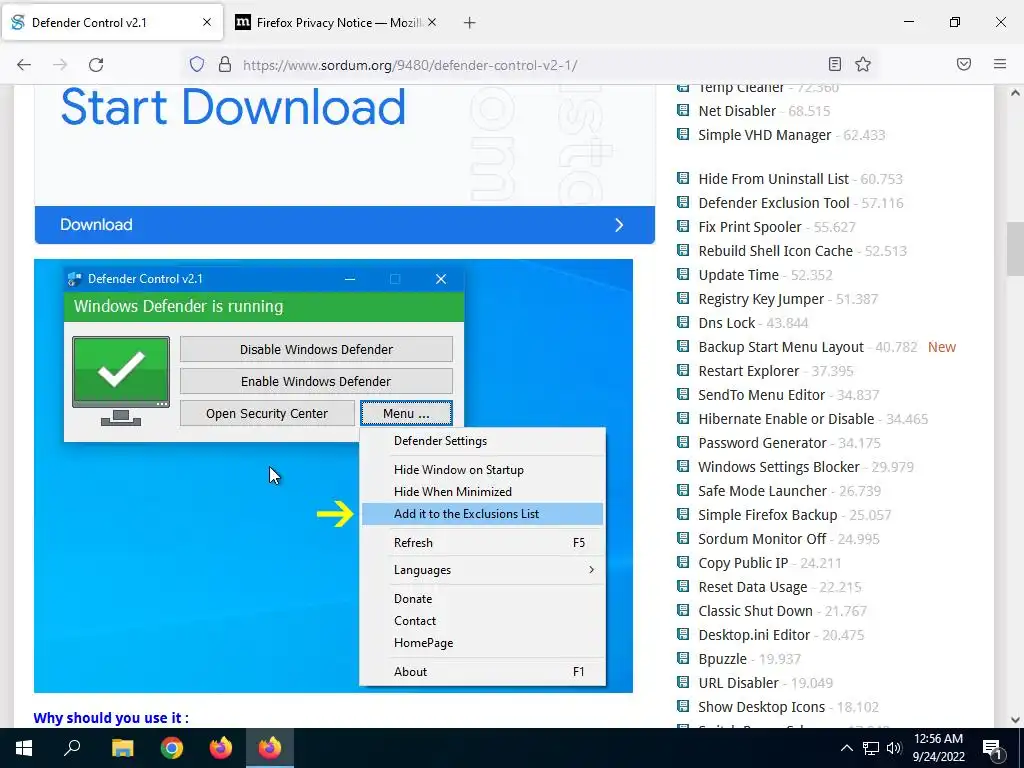Switch to Firefox Privacy Notice tab
The height and width of the screenshot is (768, 1024).
coord(336,22)
